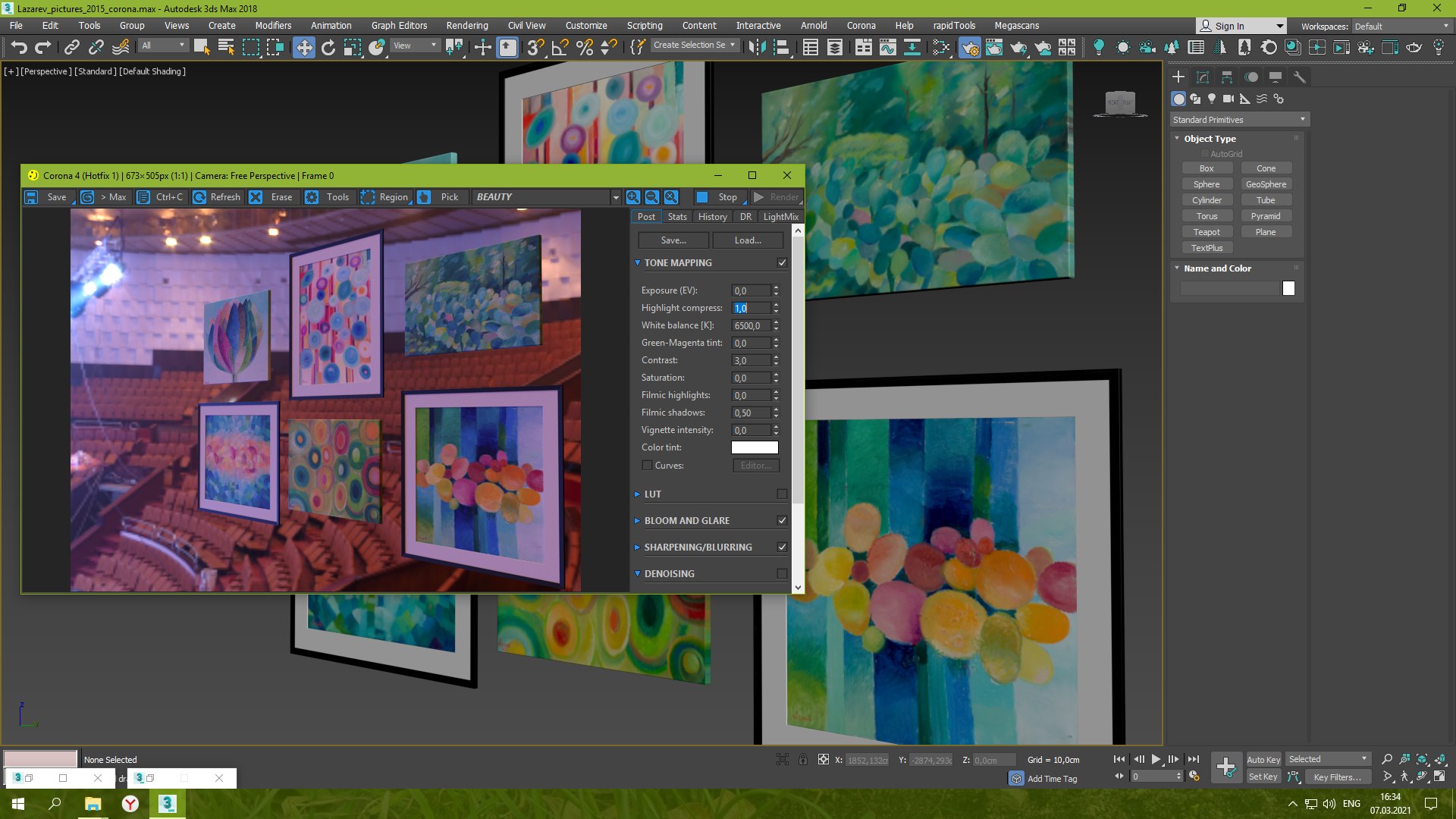Activate the Select and Rotate tool
Screen dimensions: 1456x819
[328, 47]
